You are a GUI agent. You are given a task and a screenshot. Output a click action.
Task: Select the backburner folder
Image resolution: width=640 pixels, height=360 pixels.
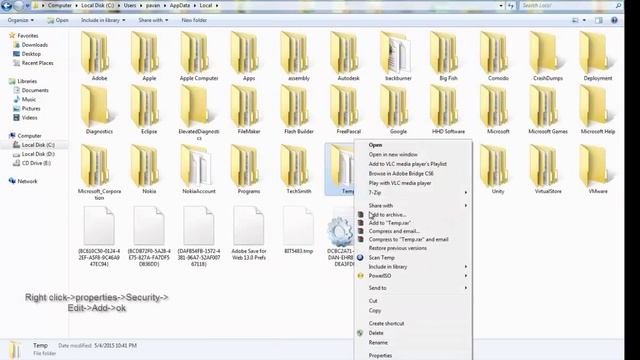(x=398, y=56)
